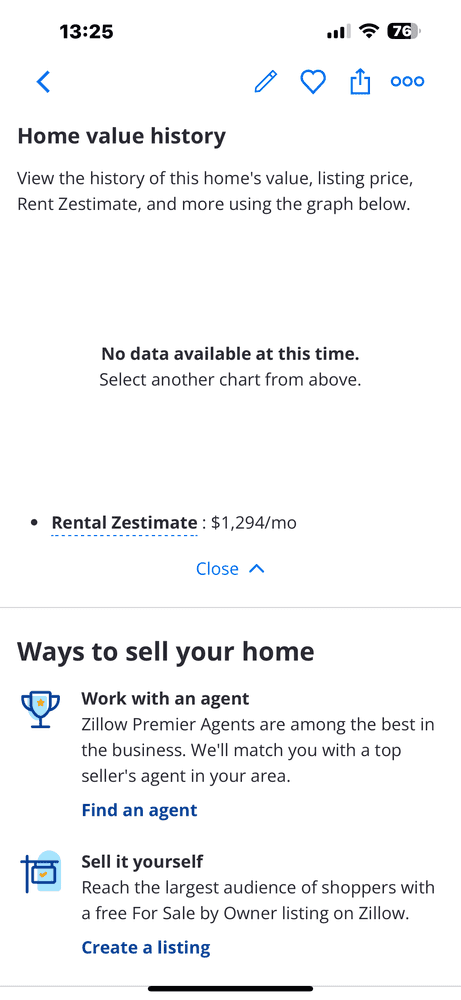Go back using the left chevron

(43, 82)
